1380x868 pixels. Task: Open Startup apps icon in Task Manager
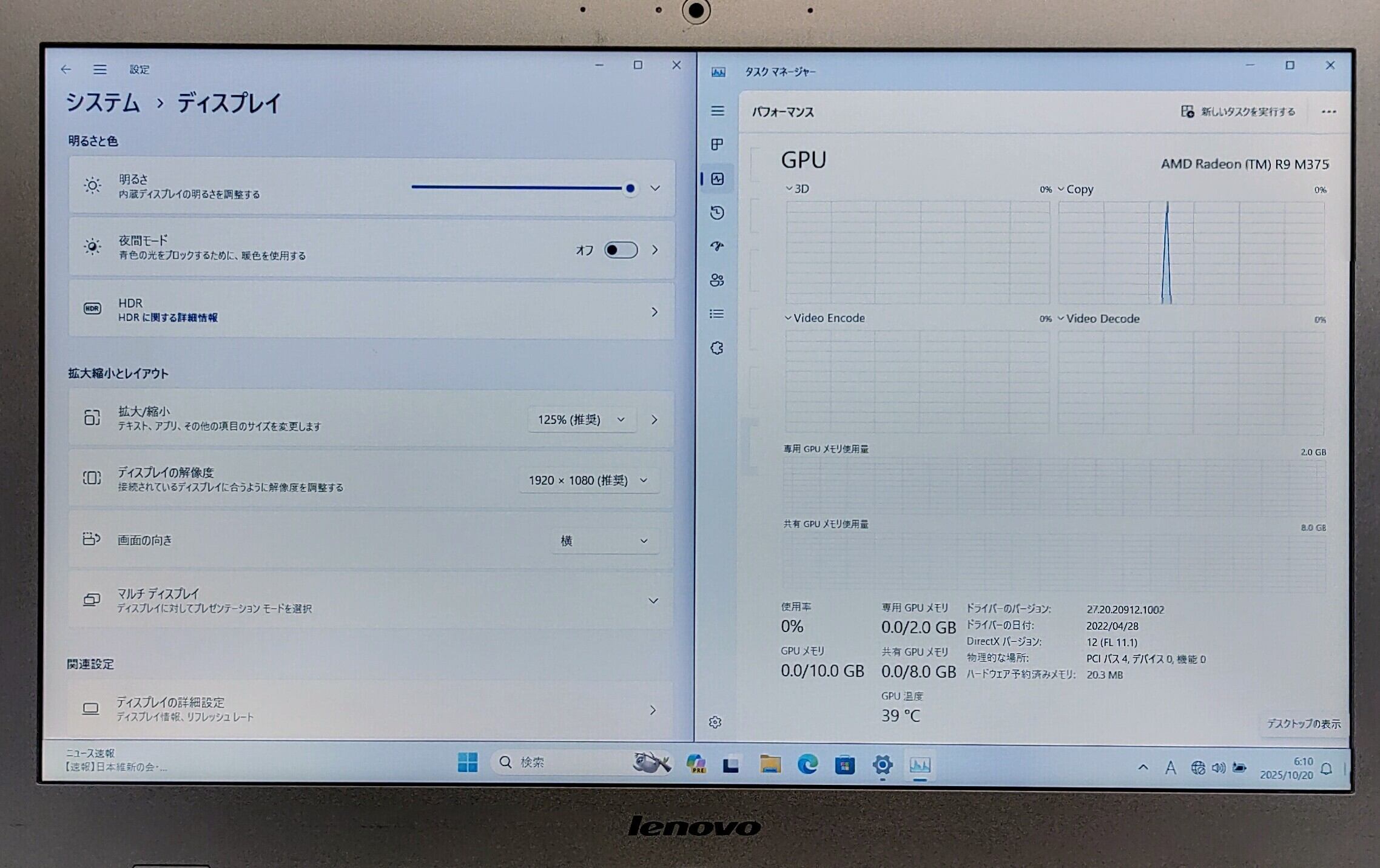[x=717, y=246]
